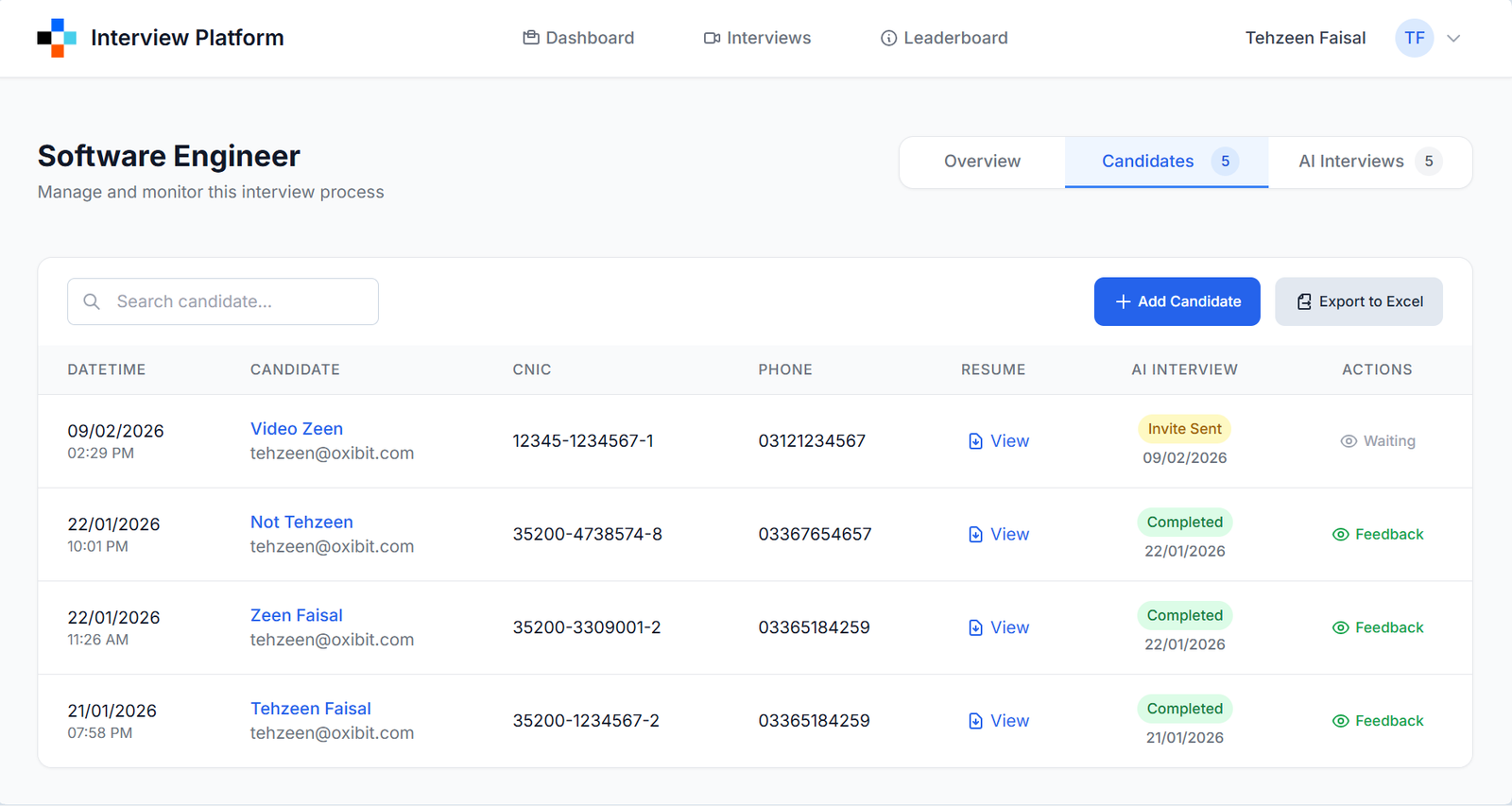This screenshot has height=806, width=1512.
Task: Click the Interviews video camera icon
Action: [712, 38]
